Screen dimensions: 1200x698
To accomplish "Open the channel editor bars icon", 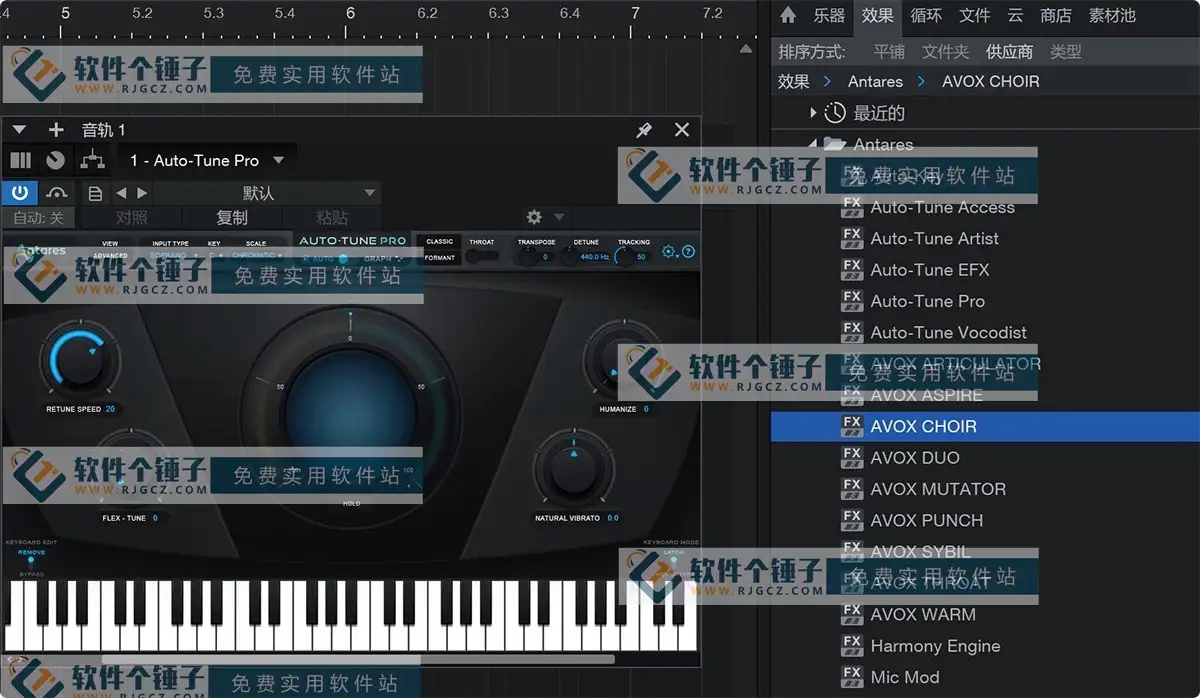I will 21,160.
